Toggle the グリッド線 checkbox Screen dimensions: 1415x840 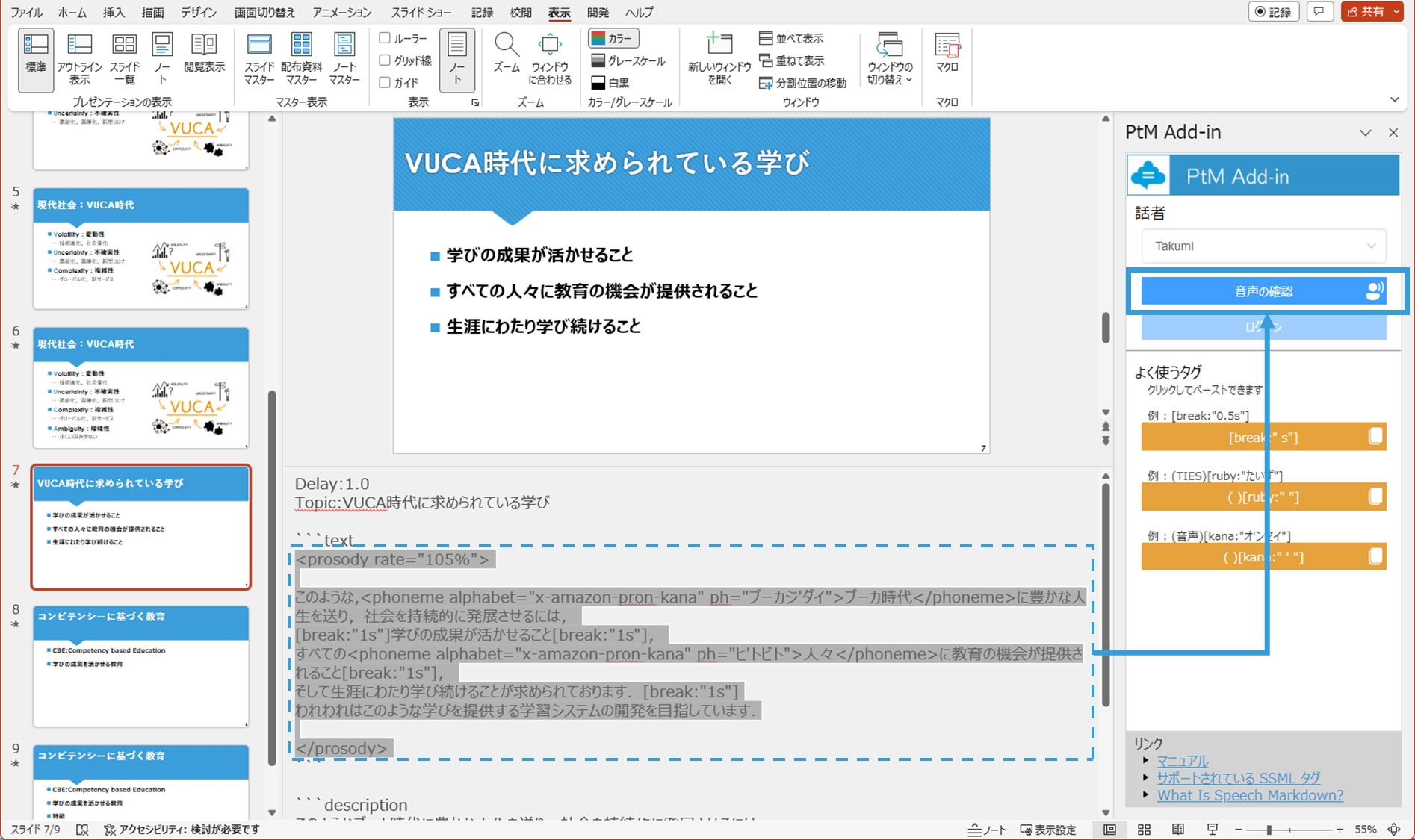pyautogui.click(x=385, y=60)
